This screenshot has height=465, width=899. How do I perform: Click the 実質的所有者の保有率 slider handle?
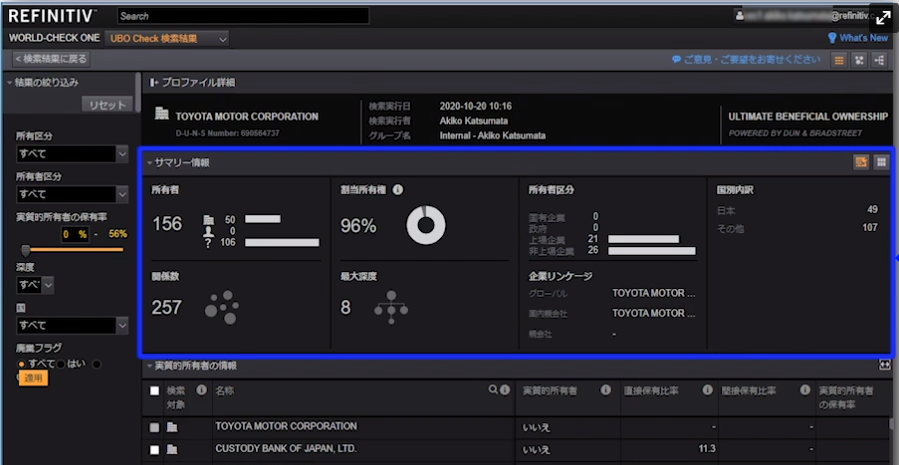25,250
